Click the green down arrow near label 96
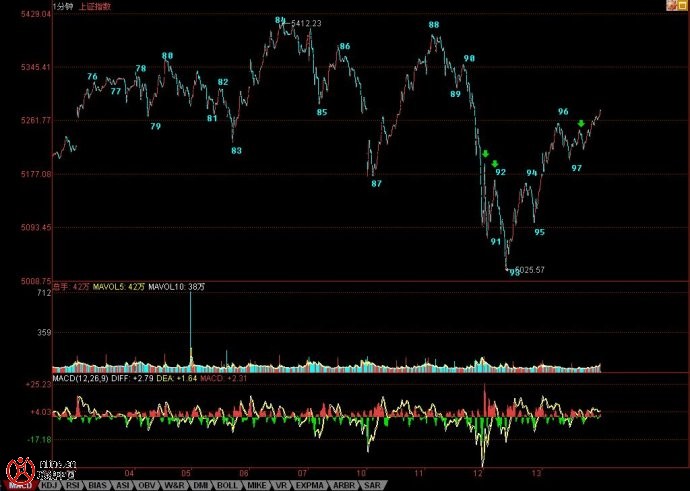Image resolution: width=690 pixels, height=491 pixels. [581, 124]
